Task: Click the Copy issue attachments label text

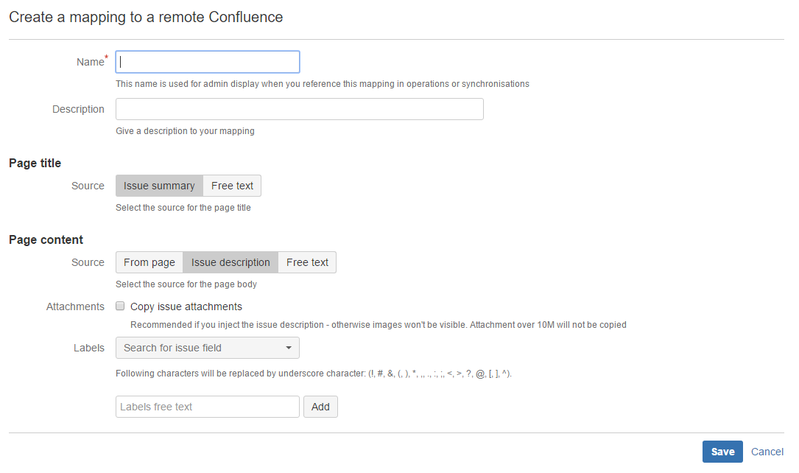Action: click(x=186, y=306)
